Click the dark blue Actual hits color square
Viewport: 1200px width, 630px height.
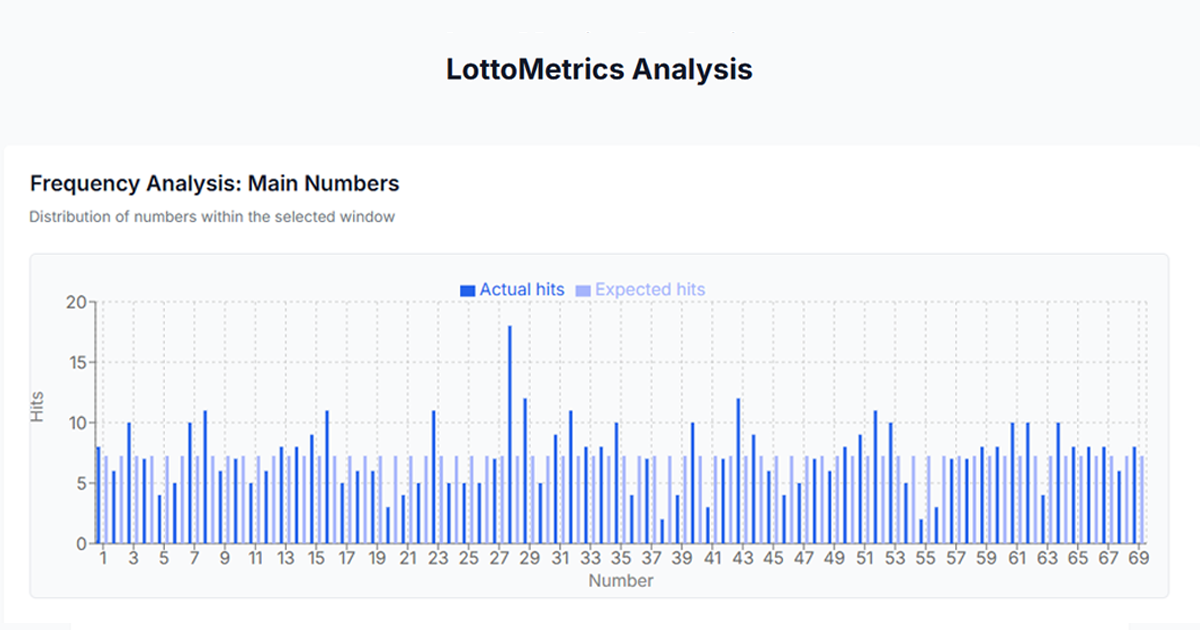click(466, 289)
